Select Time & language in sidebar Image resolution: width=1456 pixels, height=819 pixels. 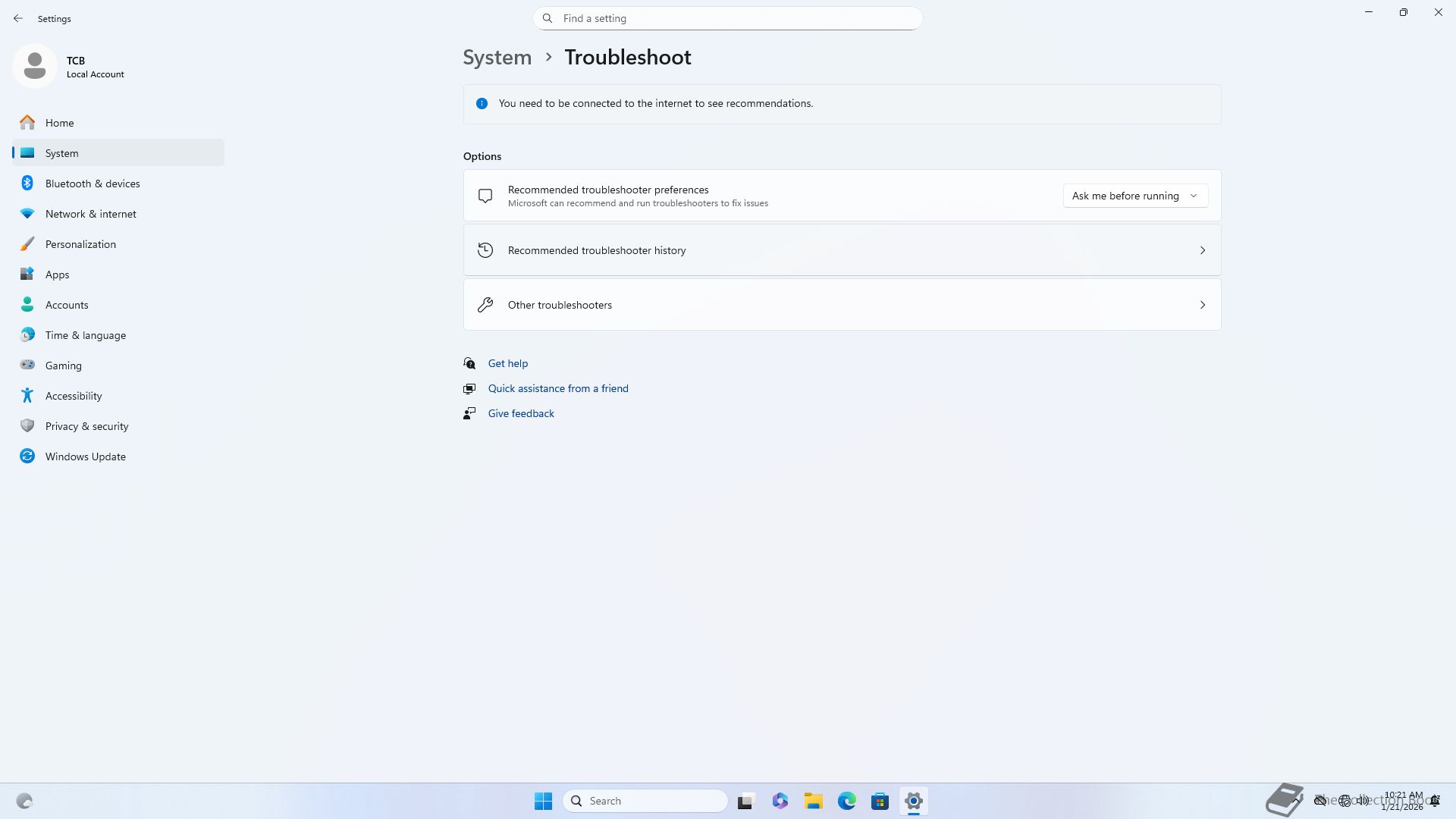85,335
